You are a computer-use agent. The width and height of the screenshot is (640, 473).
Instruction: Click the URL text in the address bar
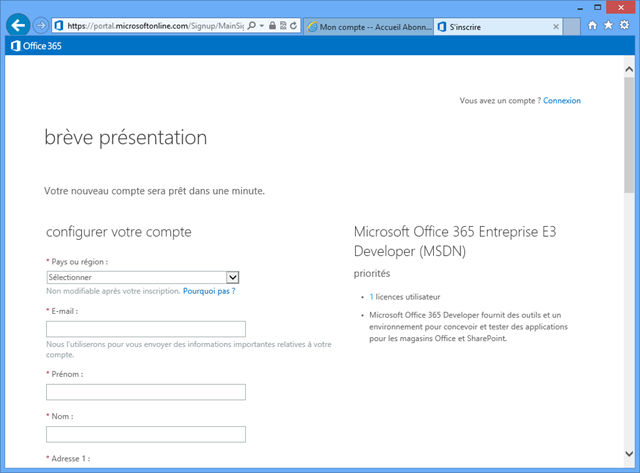point(155,26)
